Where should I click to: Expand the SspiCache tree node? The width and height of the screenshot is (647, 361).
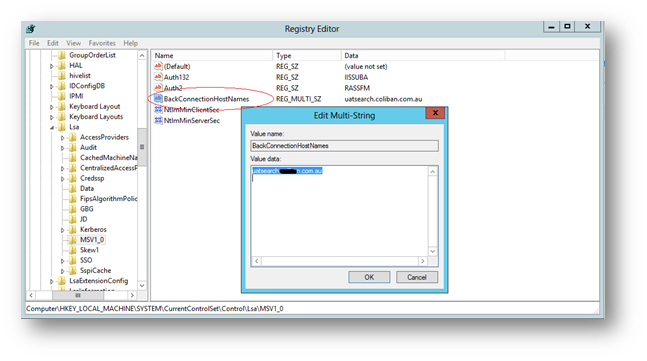(x=62, y=271)
